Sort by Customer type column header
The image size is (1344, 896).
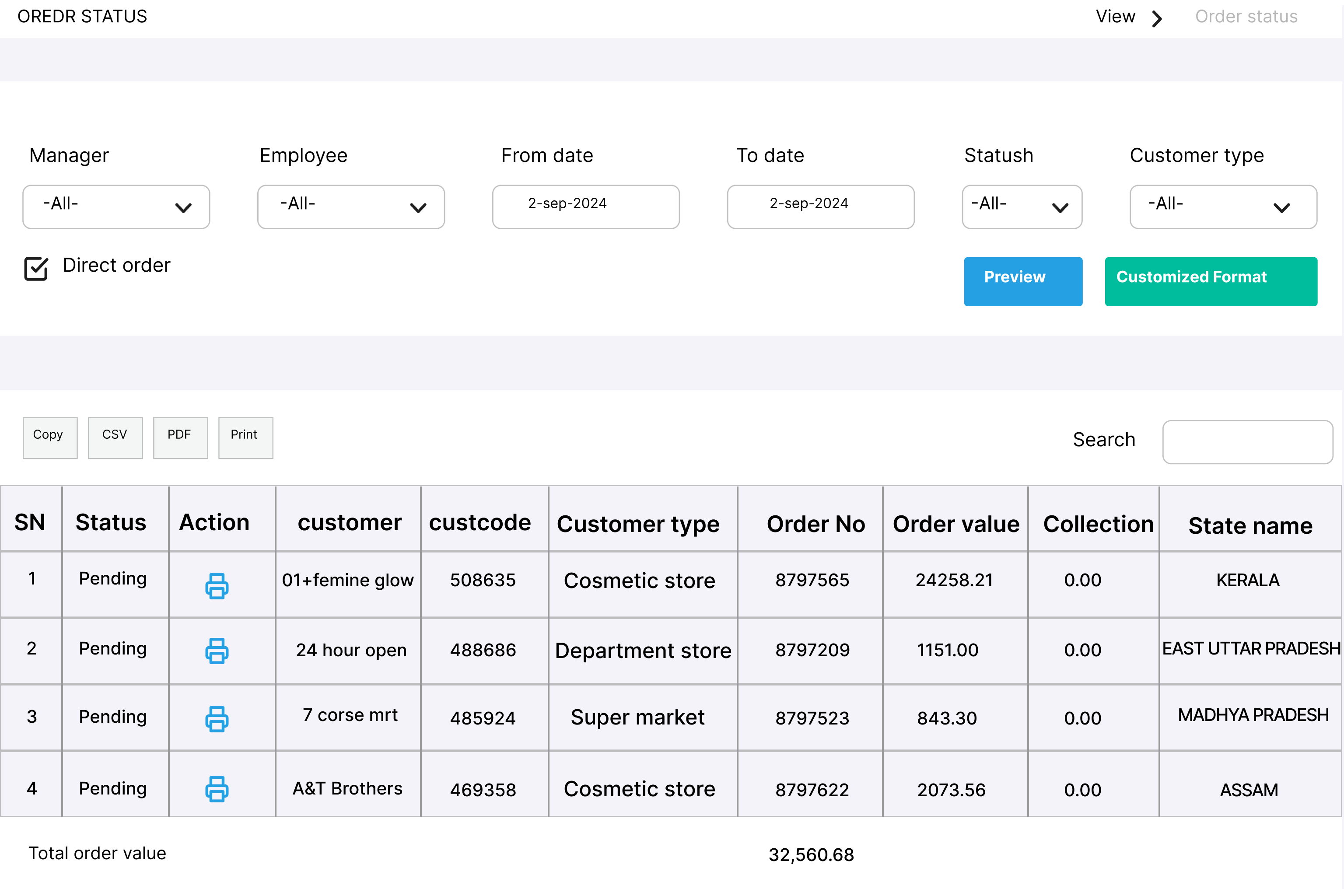(x=638, y=524)
